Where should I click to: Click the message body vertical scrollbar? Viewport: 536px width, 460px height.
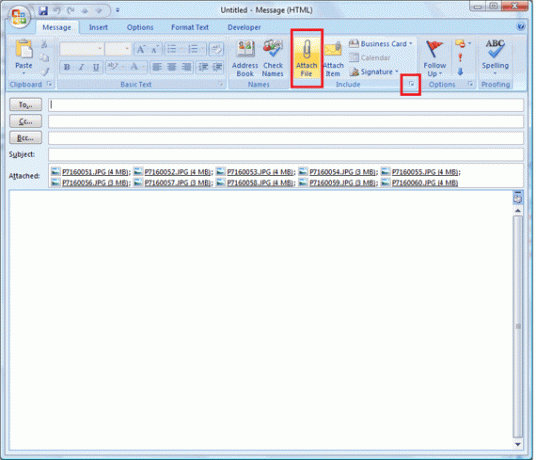518,326
